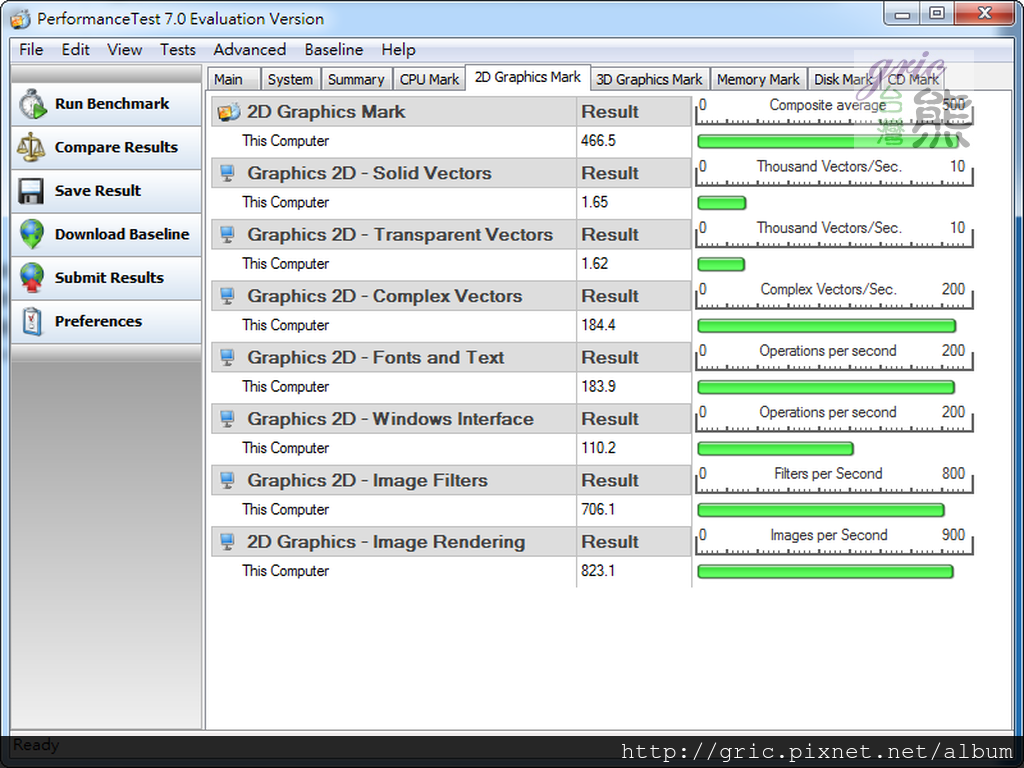The height and width of the screenshot is (768, 1024).
Task: Click the Ready status bar text
Action: pos(35,745)
